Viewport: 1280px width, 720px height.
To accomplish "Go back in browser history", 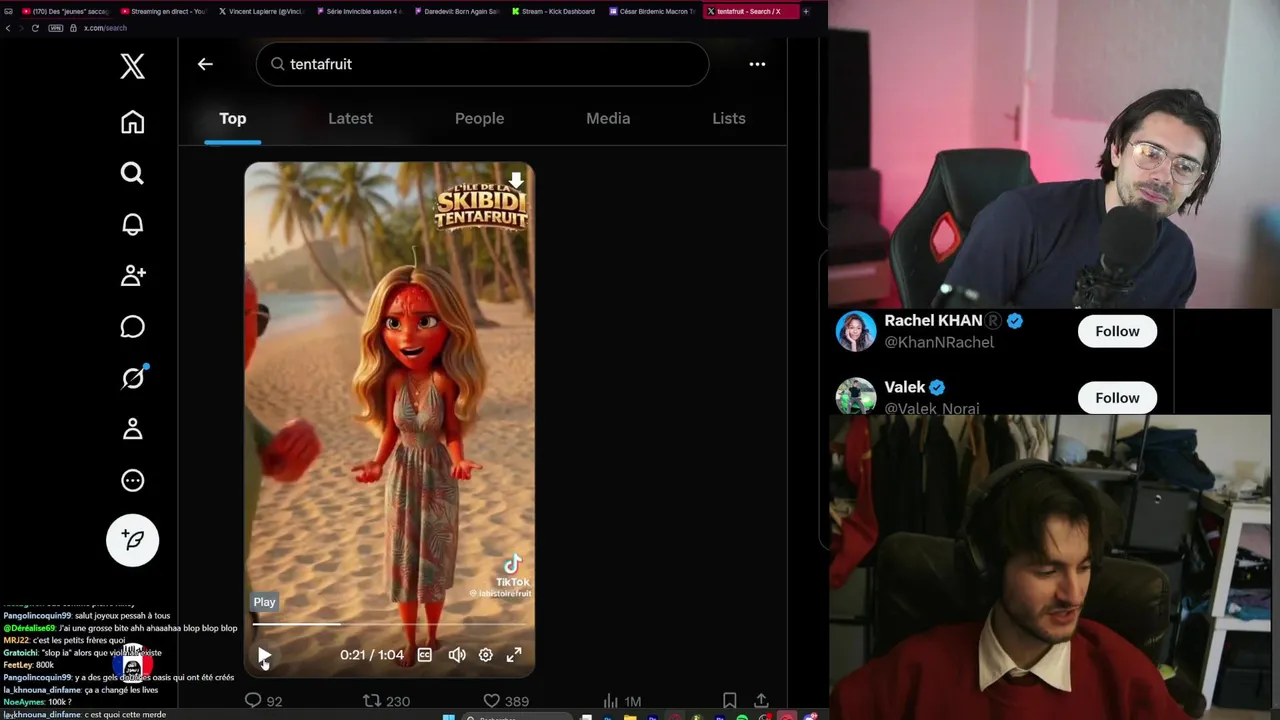I will 8,28.
